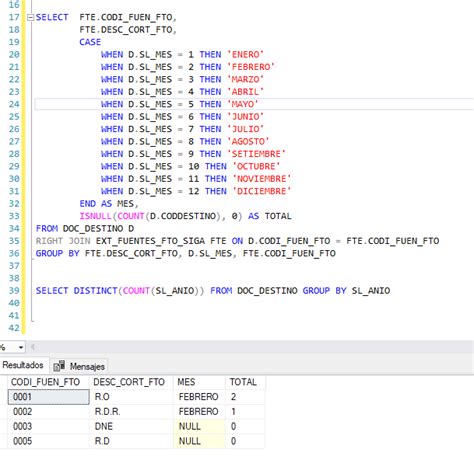Place cursor on 'AGOSTO' string literal
The image size is (474, 463).
[x=248, y=141]
